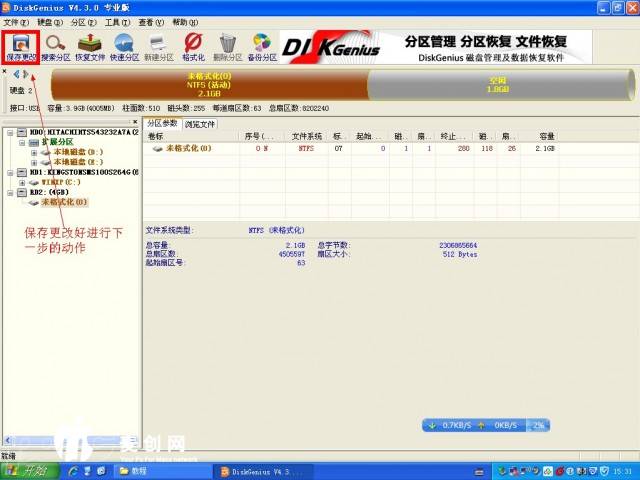Open the Recover Files (恢复文件) tool

pyautogui.click(x=91, y=46)
